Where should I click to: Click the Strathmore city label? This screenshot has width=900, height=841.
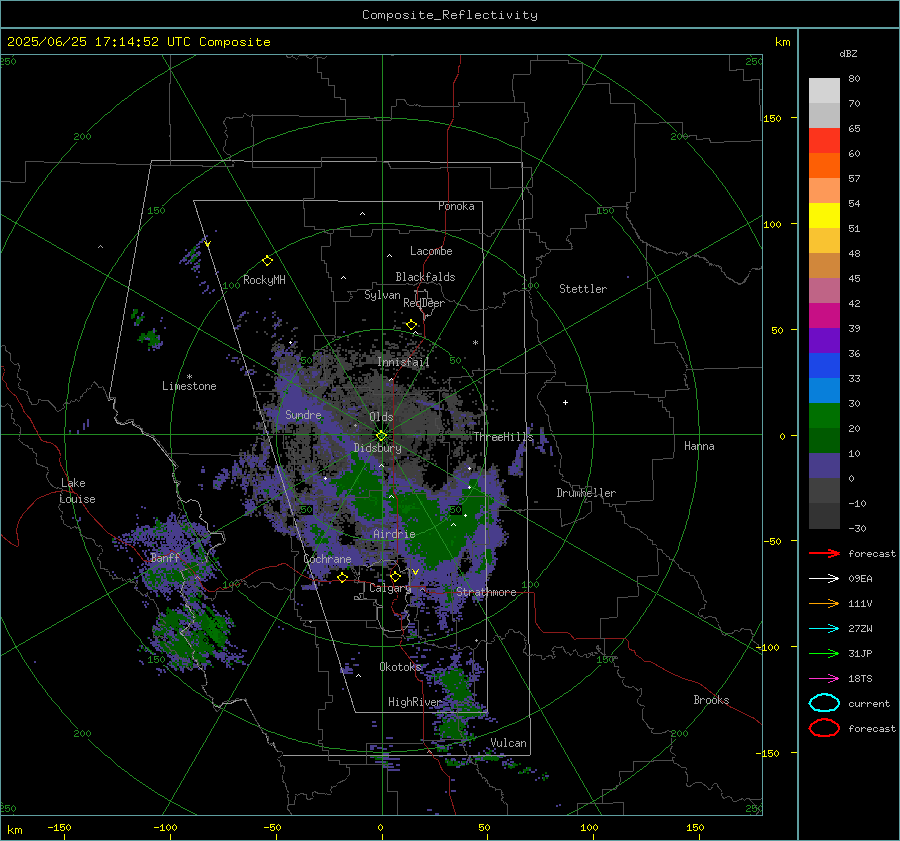[486, 592]
